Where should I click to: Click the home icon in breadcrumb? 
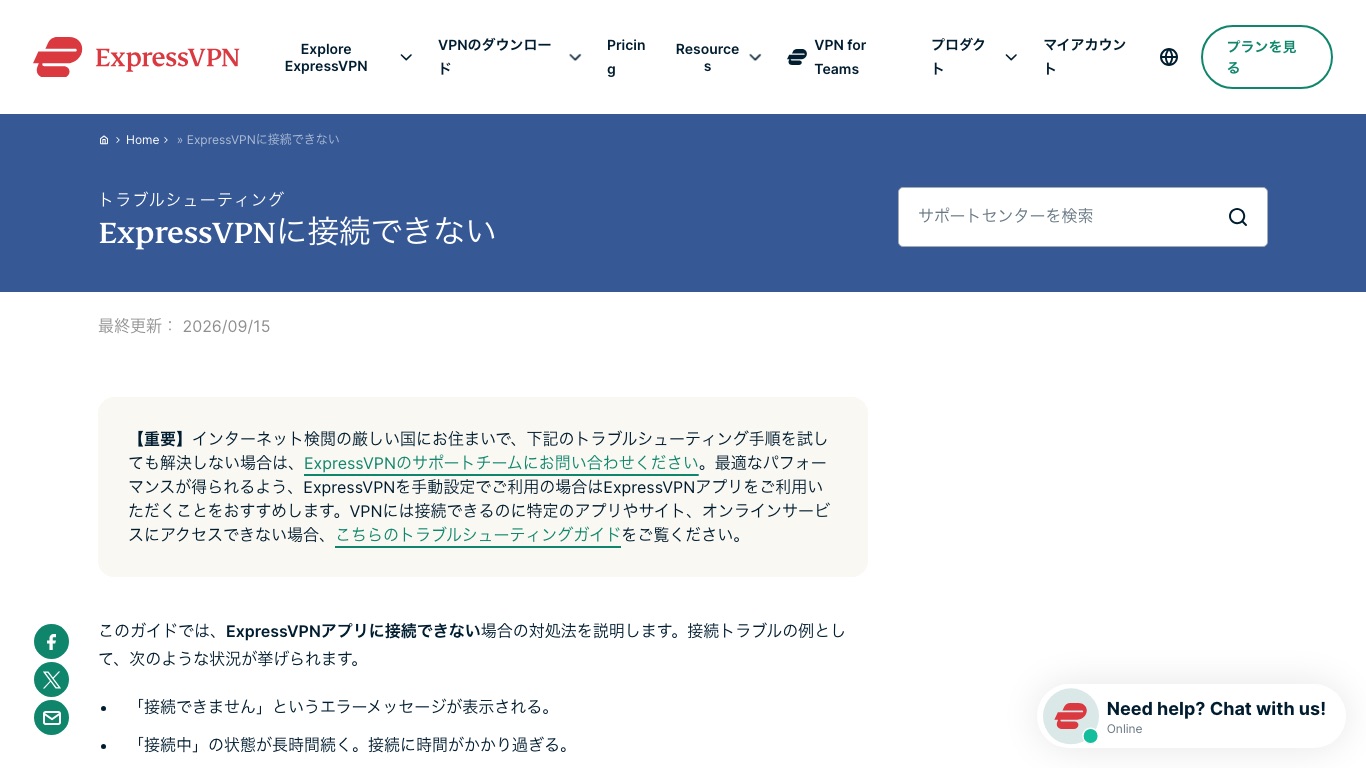point(104,140)
